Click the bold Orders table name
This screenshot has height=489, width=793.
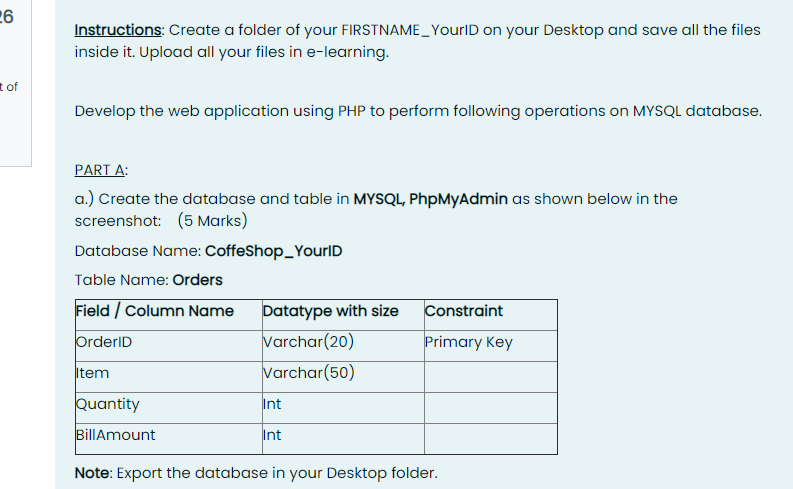point(197,280)
